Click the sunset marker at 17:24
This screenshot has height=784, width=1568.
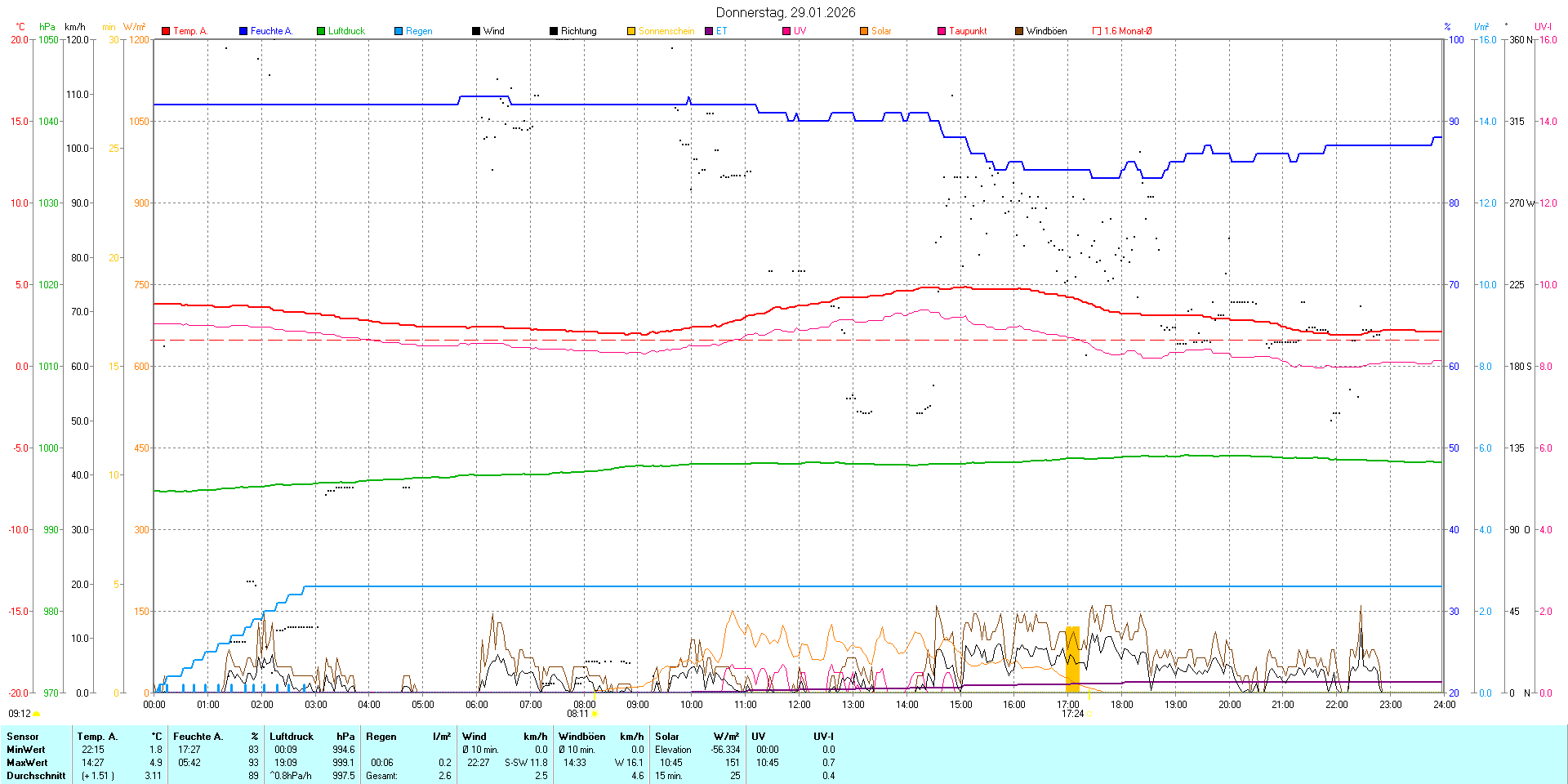[x=1089, y=714]
